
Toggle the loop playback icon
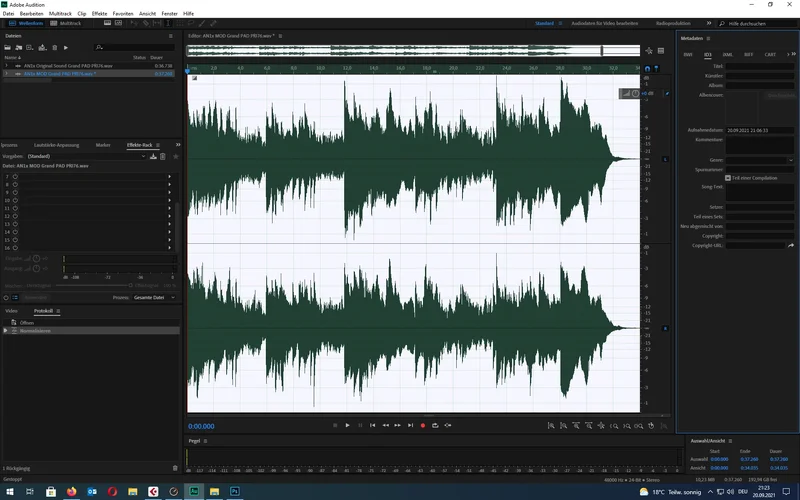point(435,425)
